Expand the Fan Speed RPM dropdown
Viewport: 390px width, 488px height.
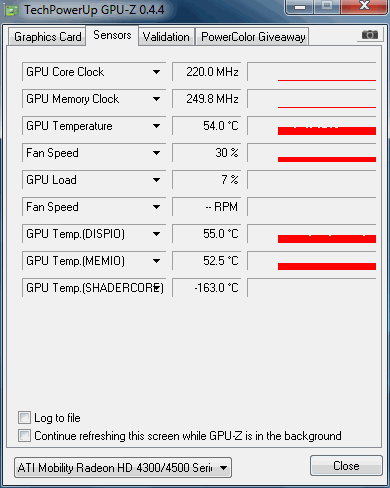click(156, 207)
